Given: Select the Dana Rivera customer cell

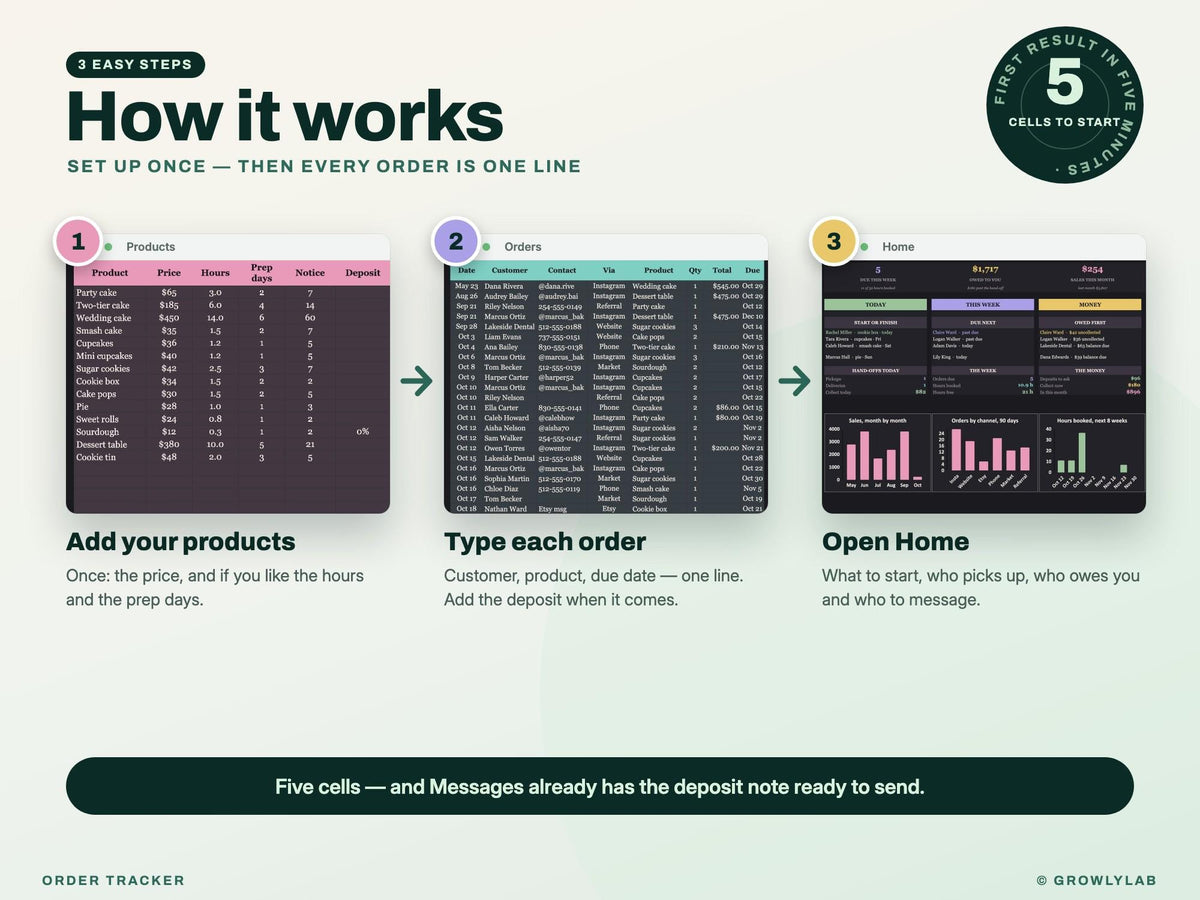Looking at the screenshot, I should [x=503, y=286].
